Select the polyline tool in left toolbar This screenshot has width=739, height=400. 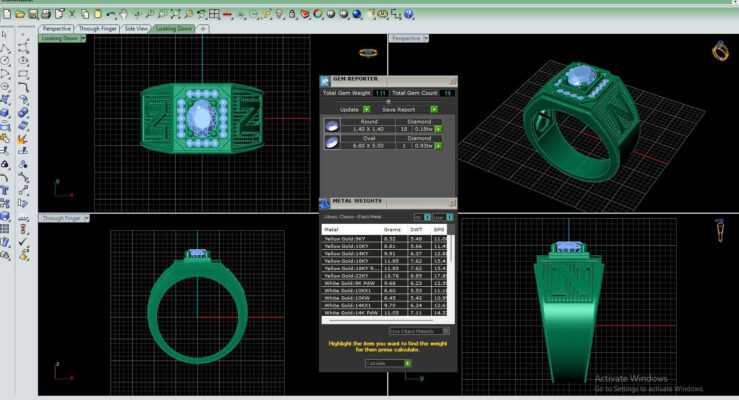pos(5,48)
